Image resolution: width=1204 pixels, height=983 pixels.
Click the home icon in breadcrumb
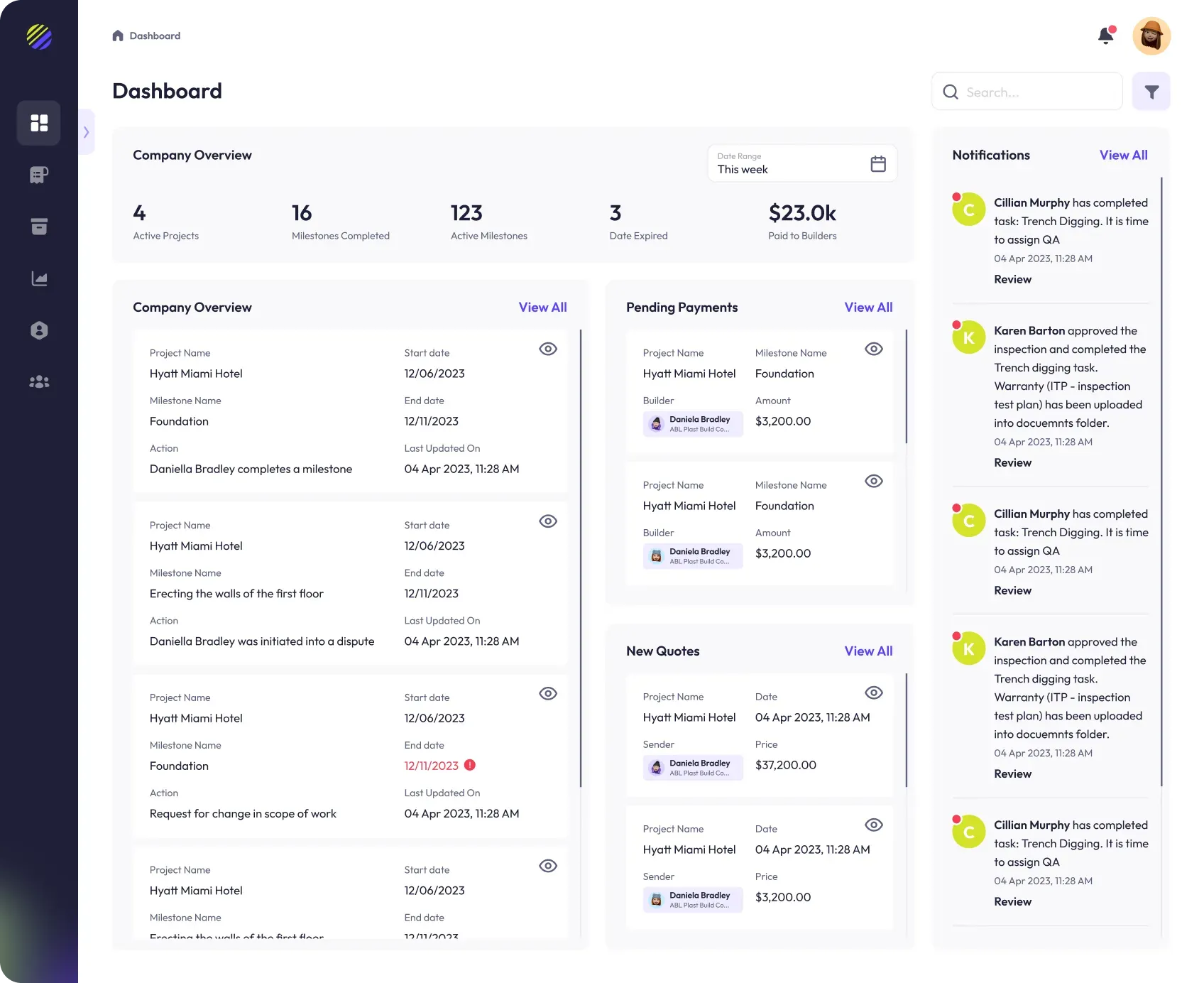tap(118, 36)
